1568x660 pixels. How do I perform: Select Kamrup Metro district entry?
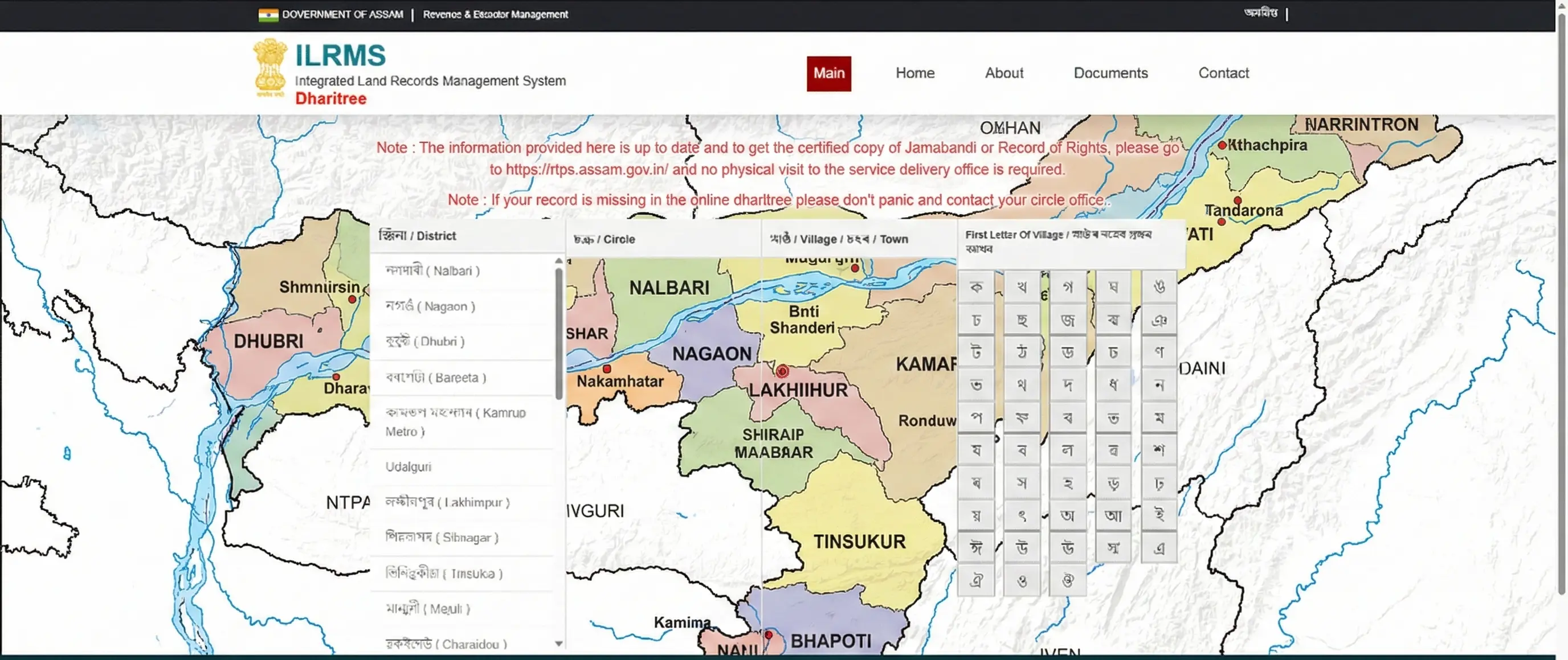(456, 421)
